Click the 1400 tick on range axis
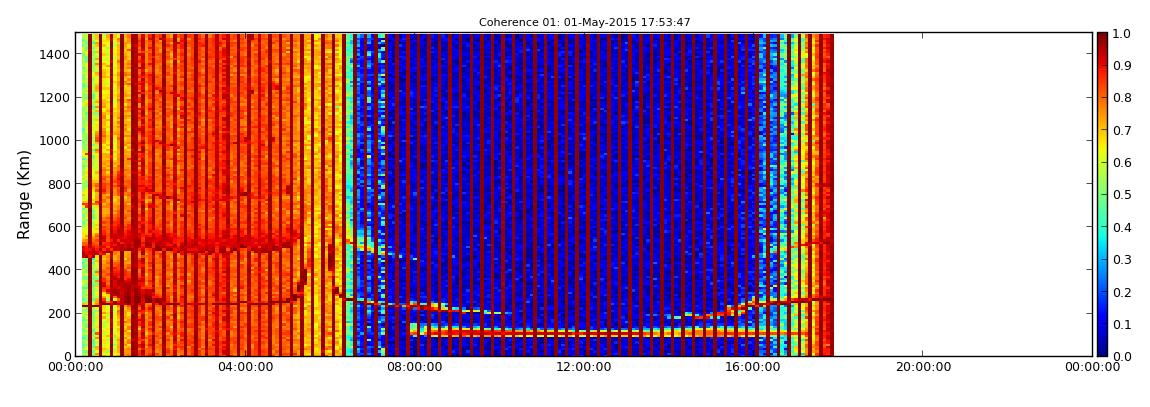This screenshot has height=407, width=1150. pos(54,54)
